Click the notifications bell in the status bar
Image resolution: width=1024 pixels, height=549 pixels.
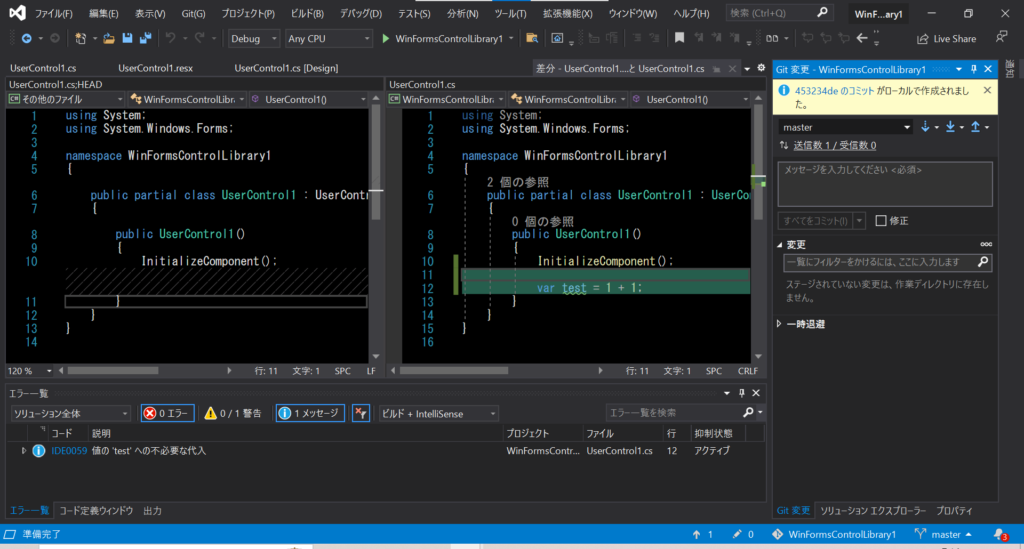click(x=999, y=534)
